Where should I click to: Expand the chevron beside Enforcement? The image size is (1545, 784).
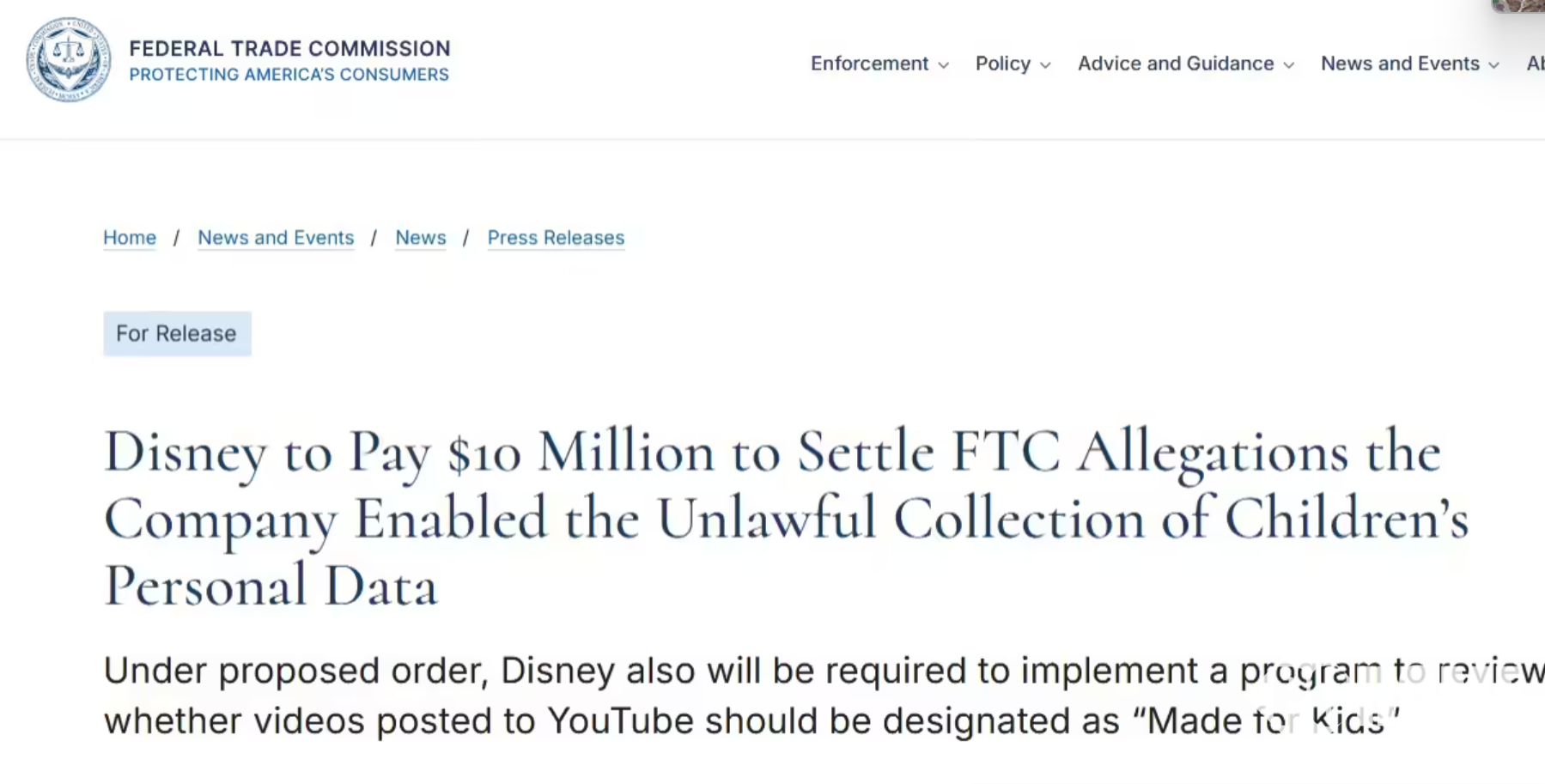pyautogui.click(x=944, y=65)
